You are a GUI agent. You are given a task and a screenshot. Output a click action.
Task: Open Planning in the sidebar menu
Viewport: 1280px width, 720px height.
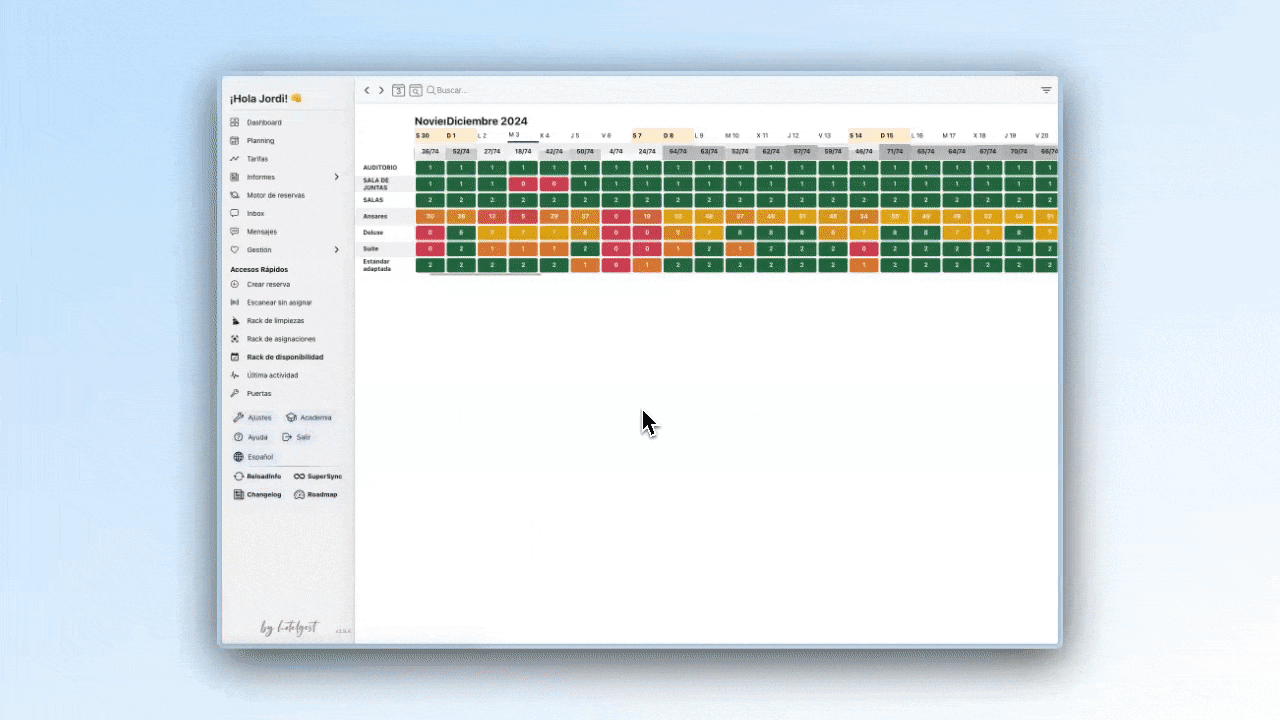pos(260,141)
